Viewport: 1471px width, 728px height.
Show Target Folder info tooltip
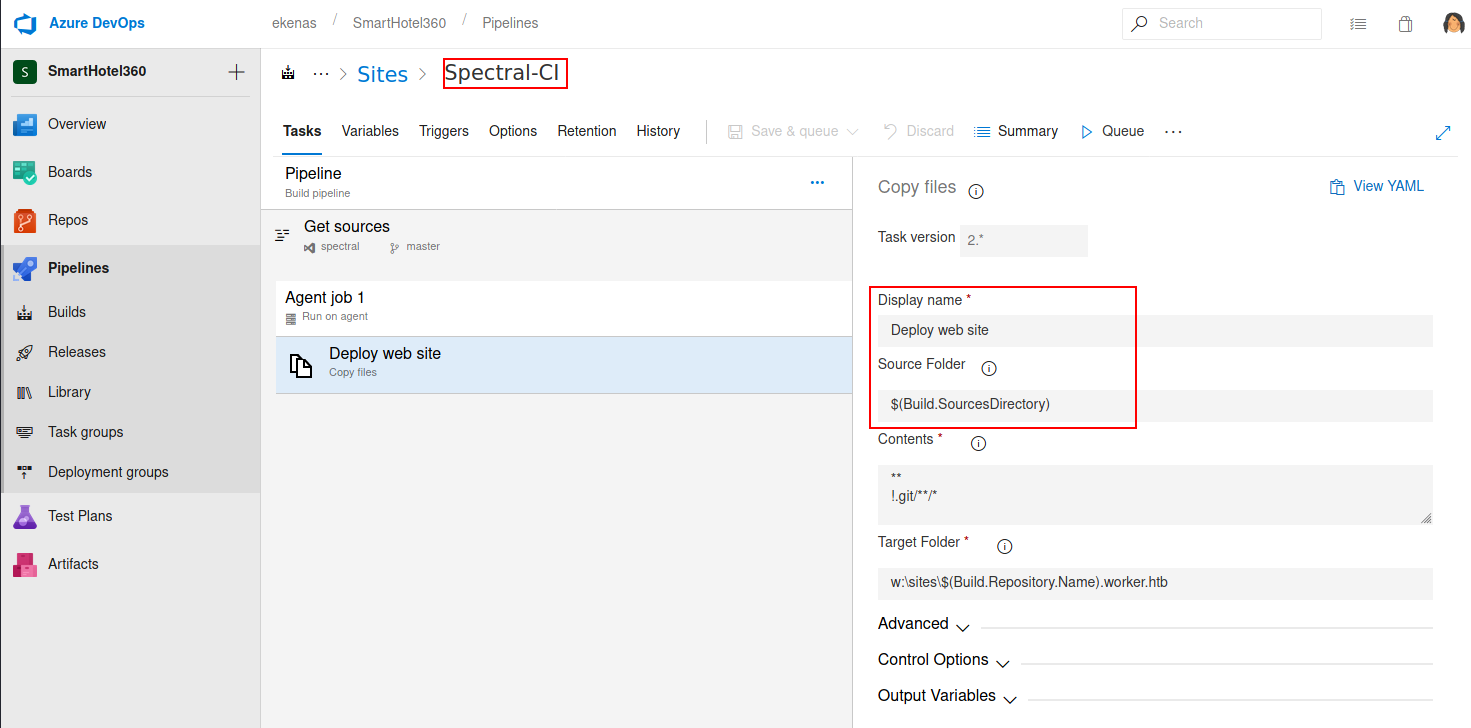click(x=1005, y=546)
